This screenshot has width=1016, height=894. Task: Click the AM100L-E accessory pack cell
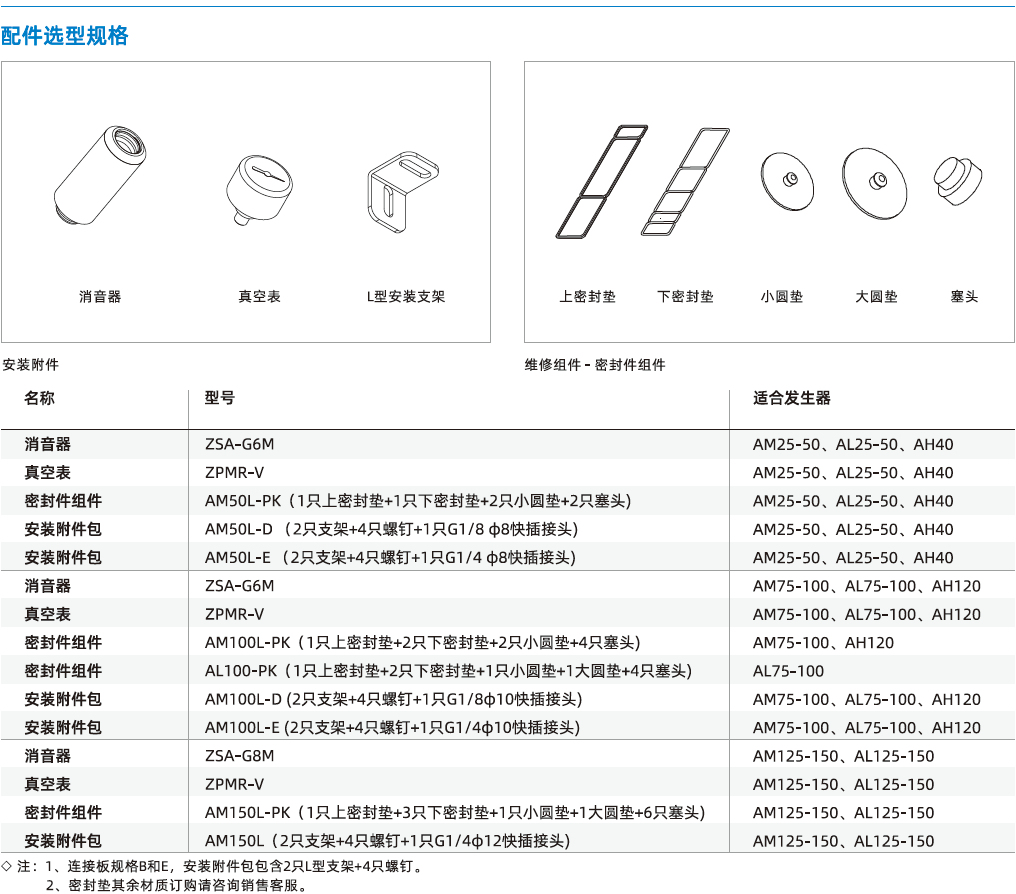coord(392,728)
